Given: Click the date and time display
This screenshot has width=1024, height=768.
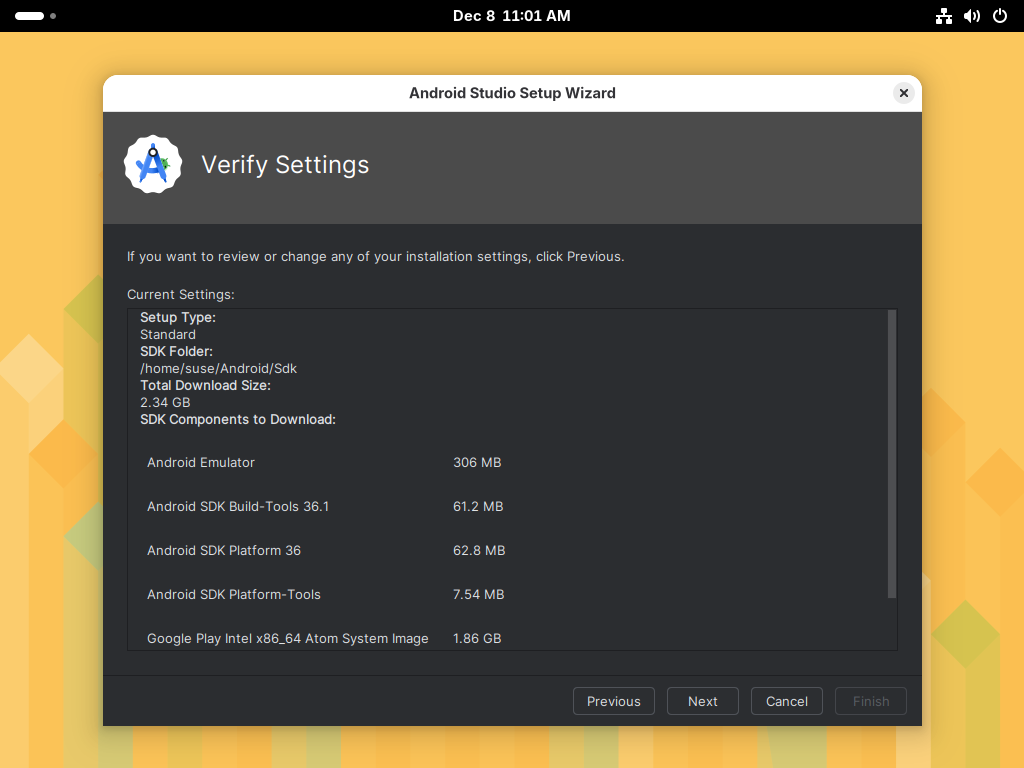Looking at the screenshot, I should [512, 16].
